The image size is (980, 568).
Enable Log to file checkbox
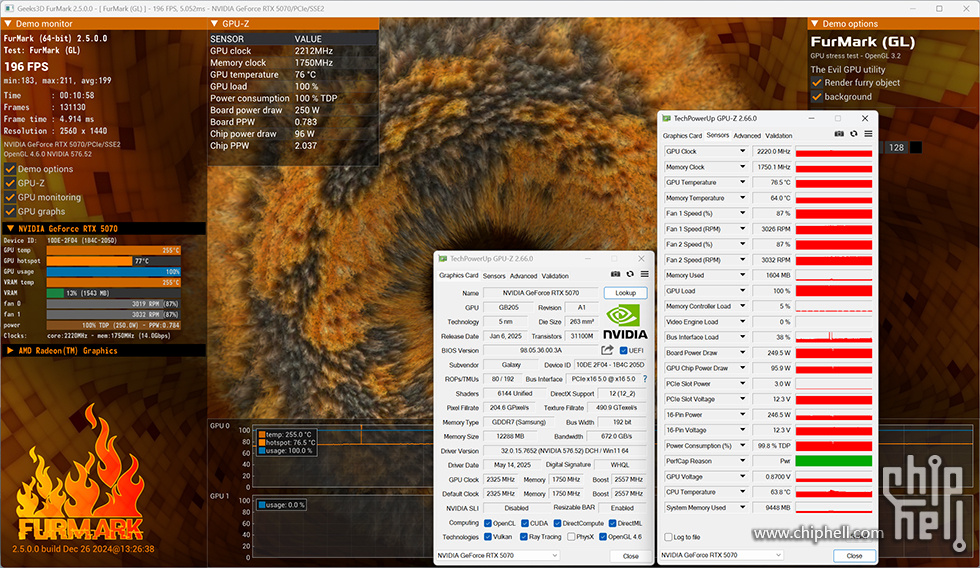tap(668, 537)
